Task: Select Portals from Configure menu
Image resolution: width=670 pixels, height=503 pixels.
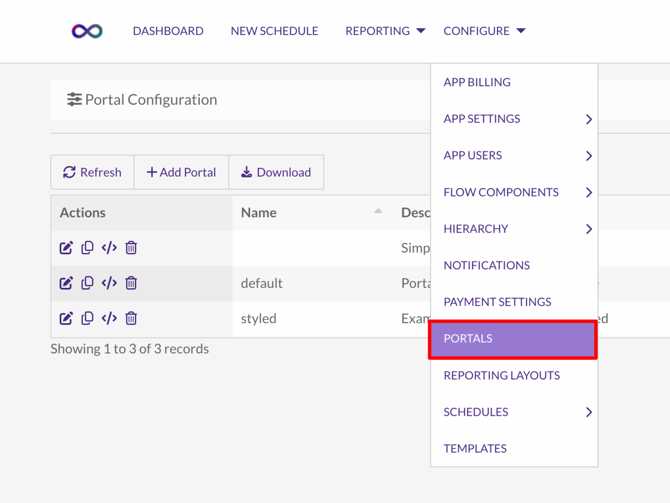Action: 513,339
